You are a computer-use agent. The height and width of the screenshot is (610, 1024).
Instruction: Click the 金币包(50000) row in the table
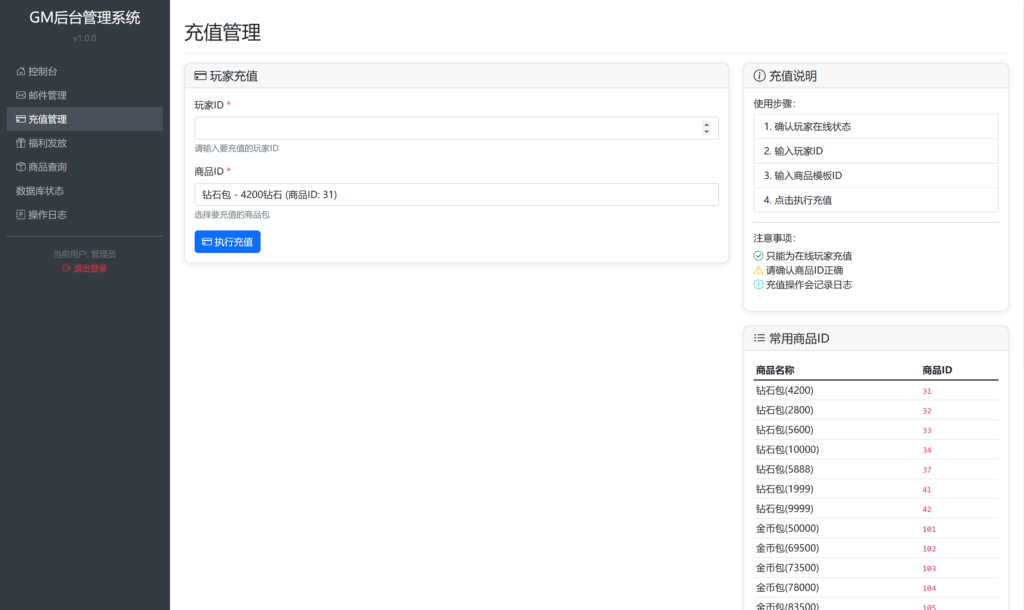click(x=787, y=529)
